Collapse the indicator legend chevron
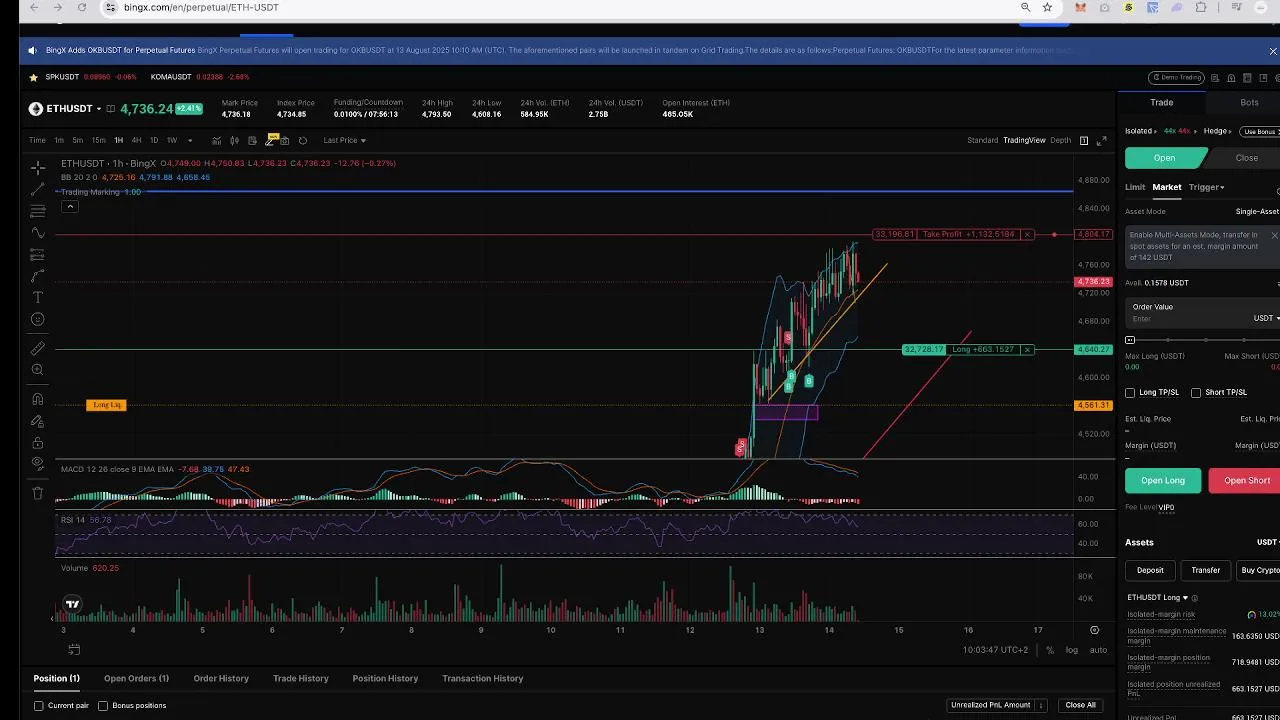1280x720 pixels. [x=70, y=207]
